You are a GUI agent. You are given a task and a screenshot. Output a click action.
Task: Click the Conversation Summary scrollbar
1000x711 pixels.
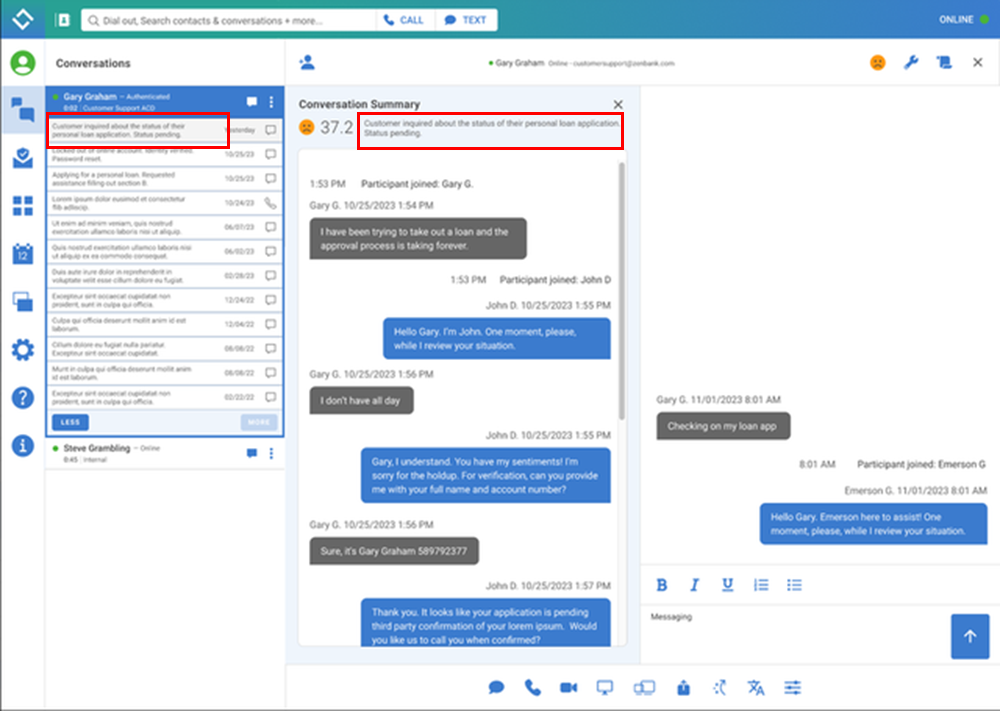pyautogui.click(x=621, y=290)
